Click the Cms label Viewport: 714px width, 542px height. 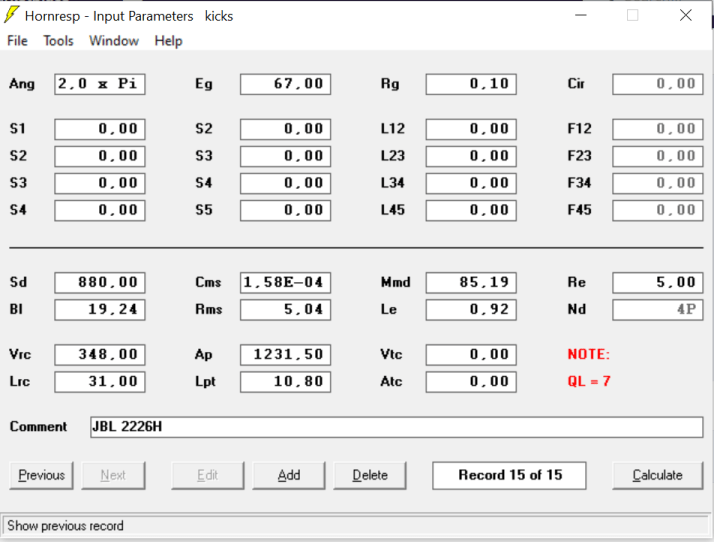point(208,282)
